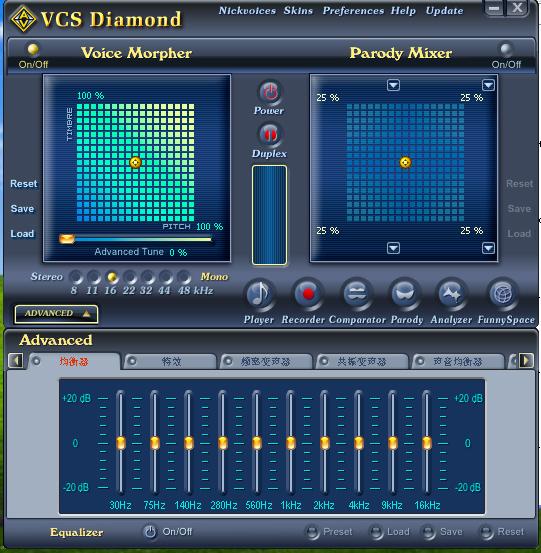Click Voice Morpher Reset
The height and width of the screenshot is (553, 541).
(x=23, y=184)
